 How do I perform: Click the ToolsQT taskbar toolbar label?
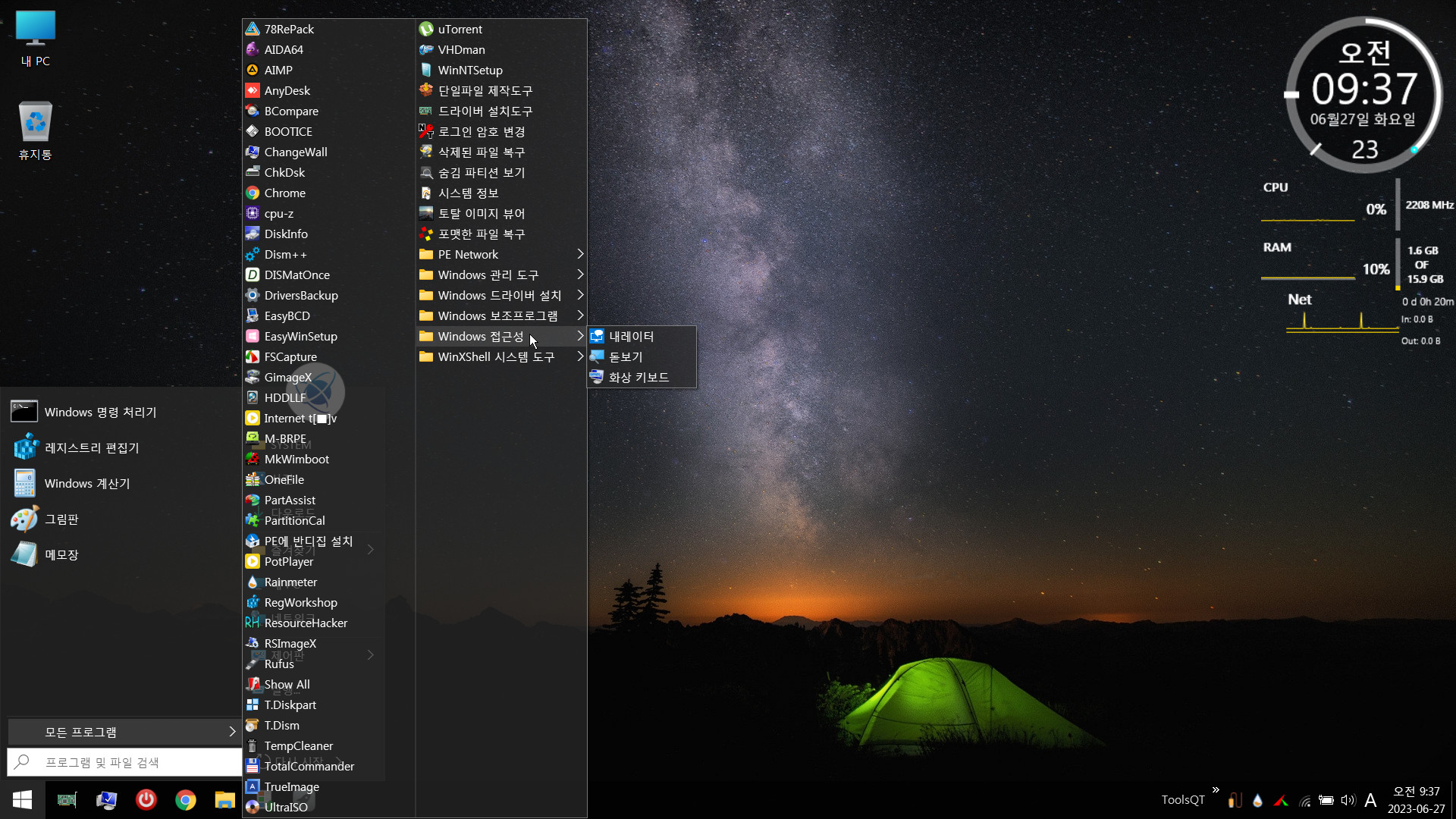[1183, 800]
